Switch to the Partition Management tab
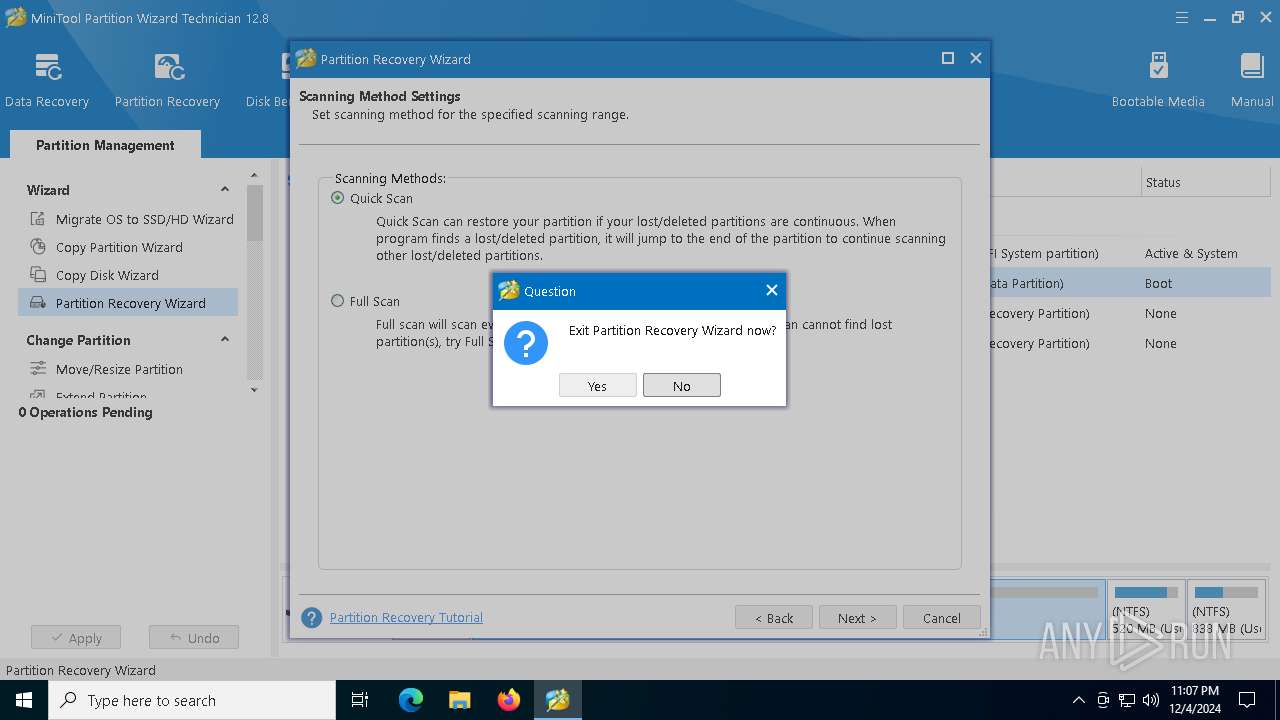The width and height of the screenshot is (1280, 720). click(105, 145)
